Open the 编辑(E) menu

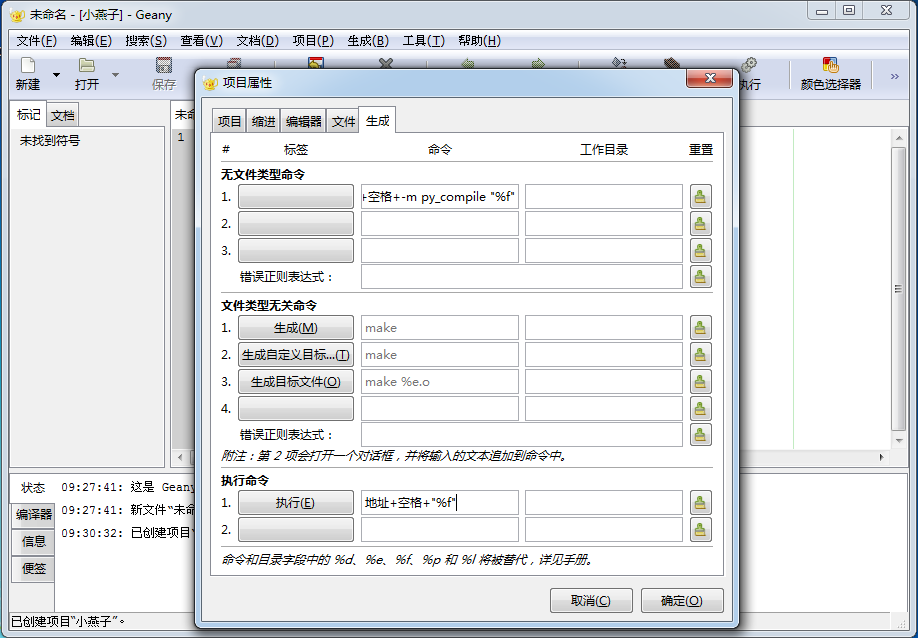91,40
